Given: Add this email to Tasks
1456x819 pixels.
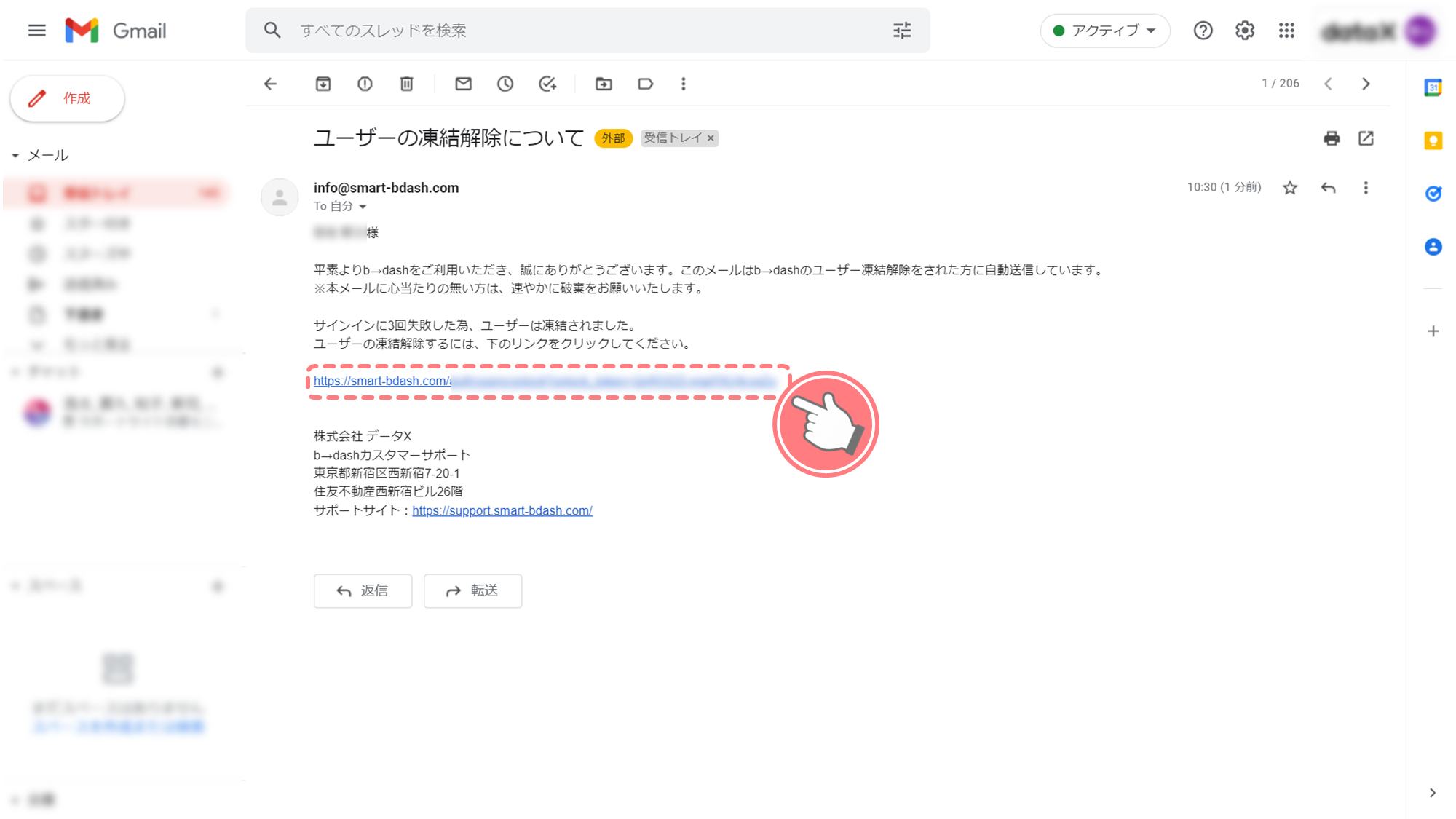Looking at the screenshot, I should click(547, 84).
